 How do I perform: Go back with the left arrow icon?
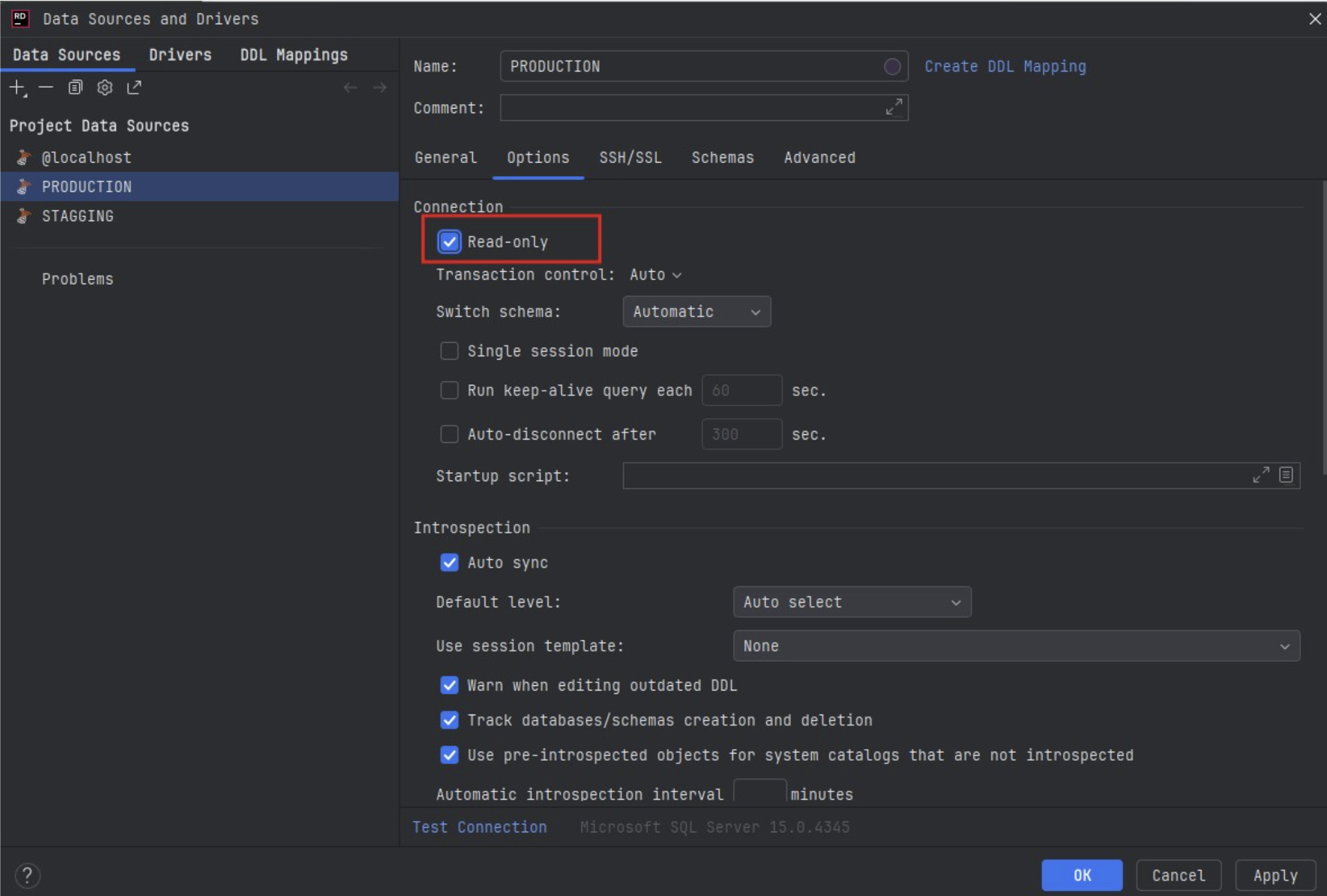coord(351,87)
